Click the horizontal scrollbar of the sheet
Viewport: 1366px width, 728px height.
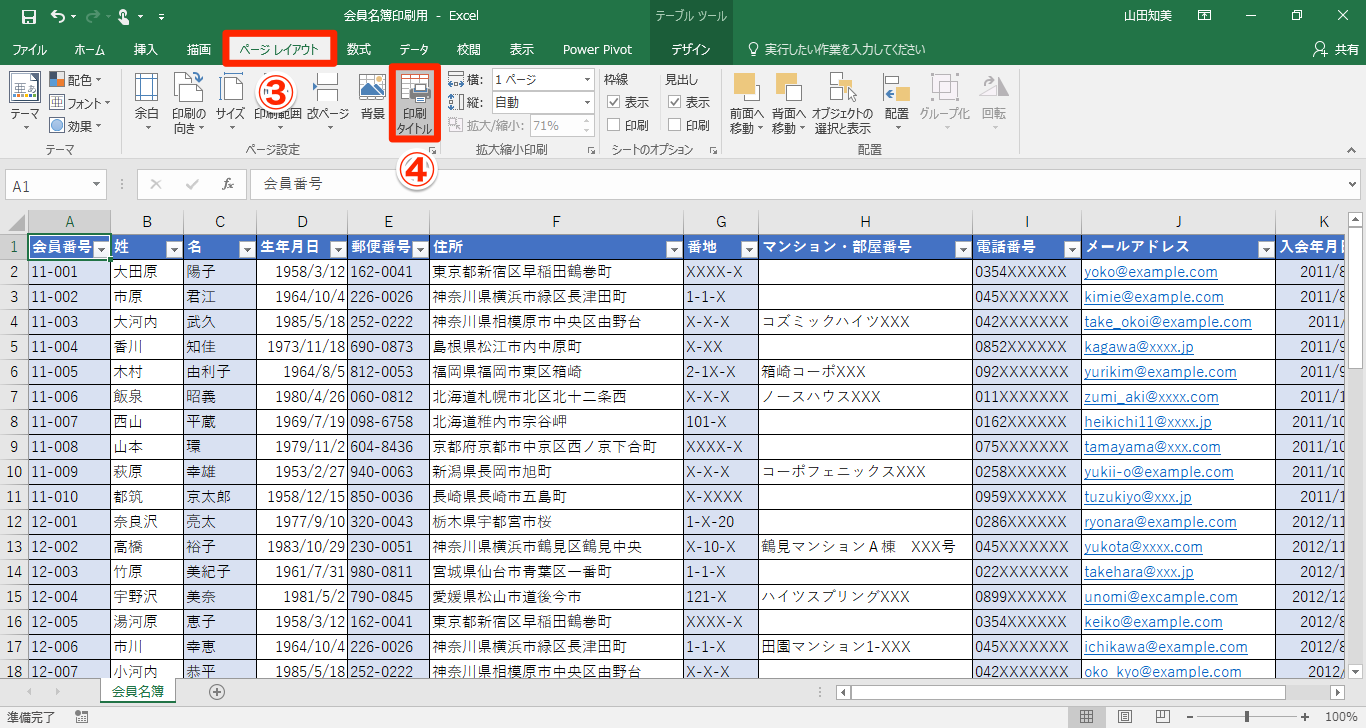tap(1068, 692)
